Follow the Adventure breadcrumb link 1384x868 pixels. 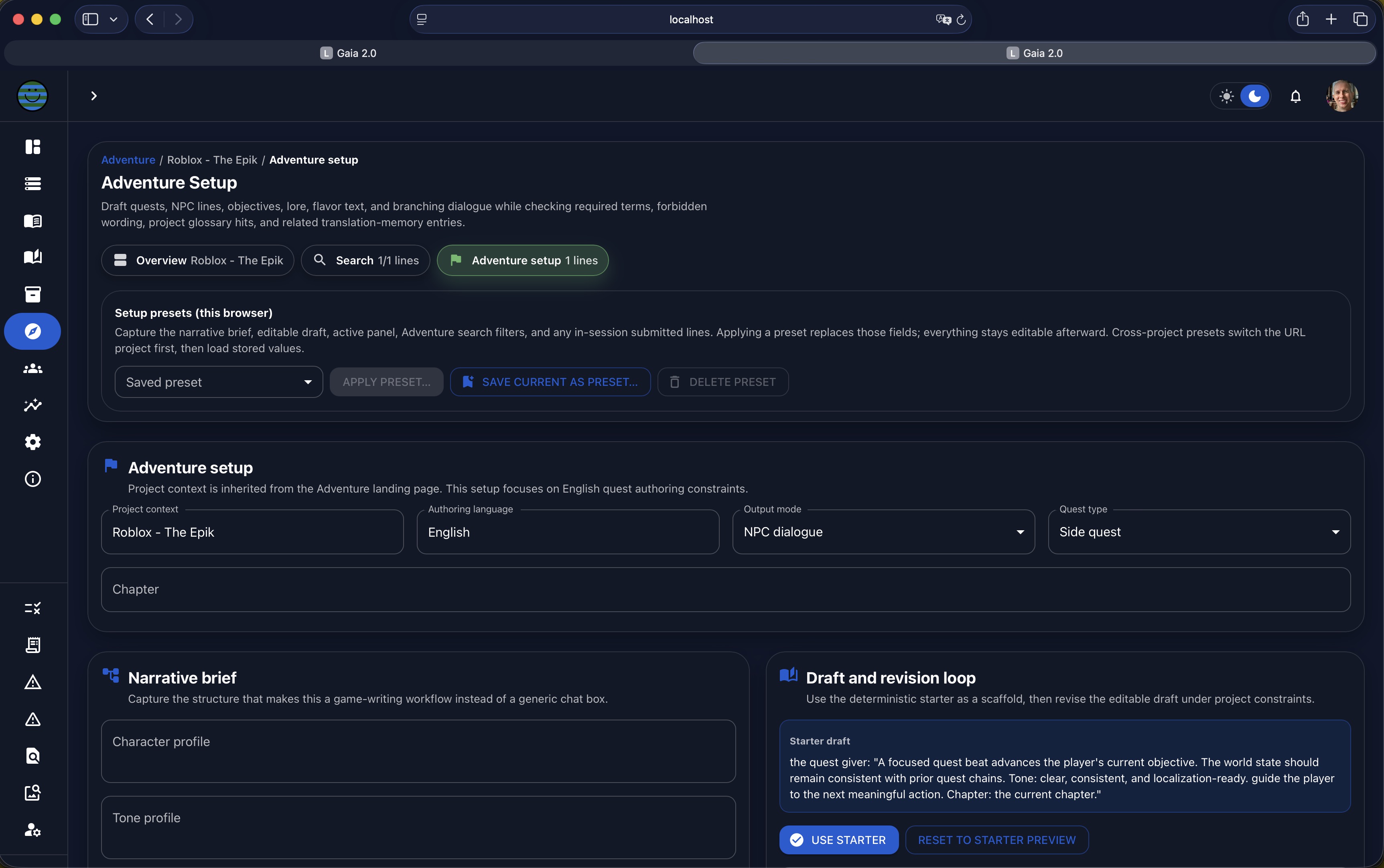pos(128,160)
